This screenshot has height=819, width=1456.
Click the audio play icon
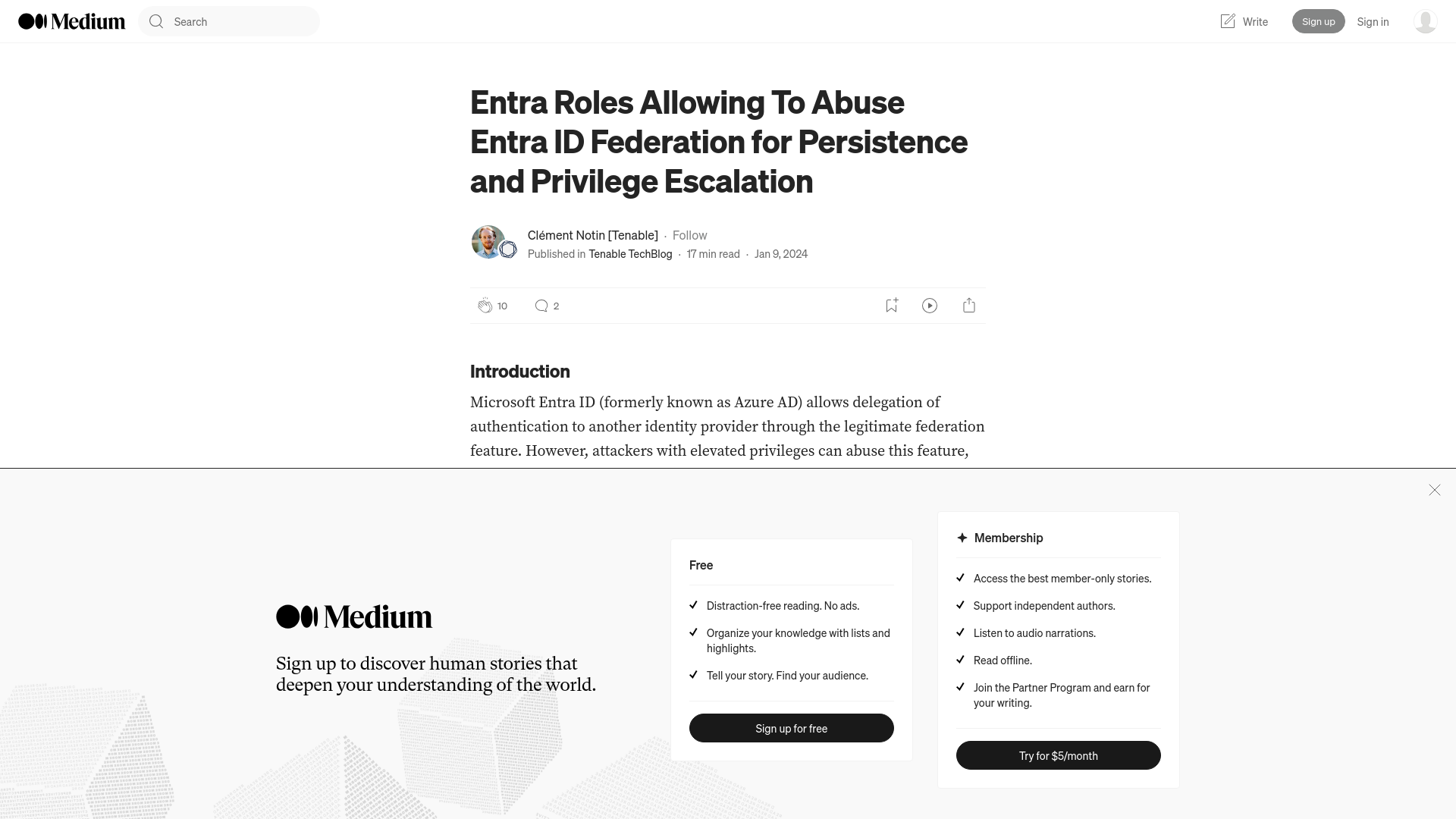point(929,305)
